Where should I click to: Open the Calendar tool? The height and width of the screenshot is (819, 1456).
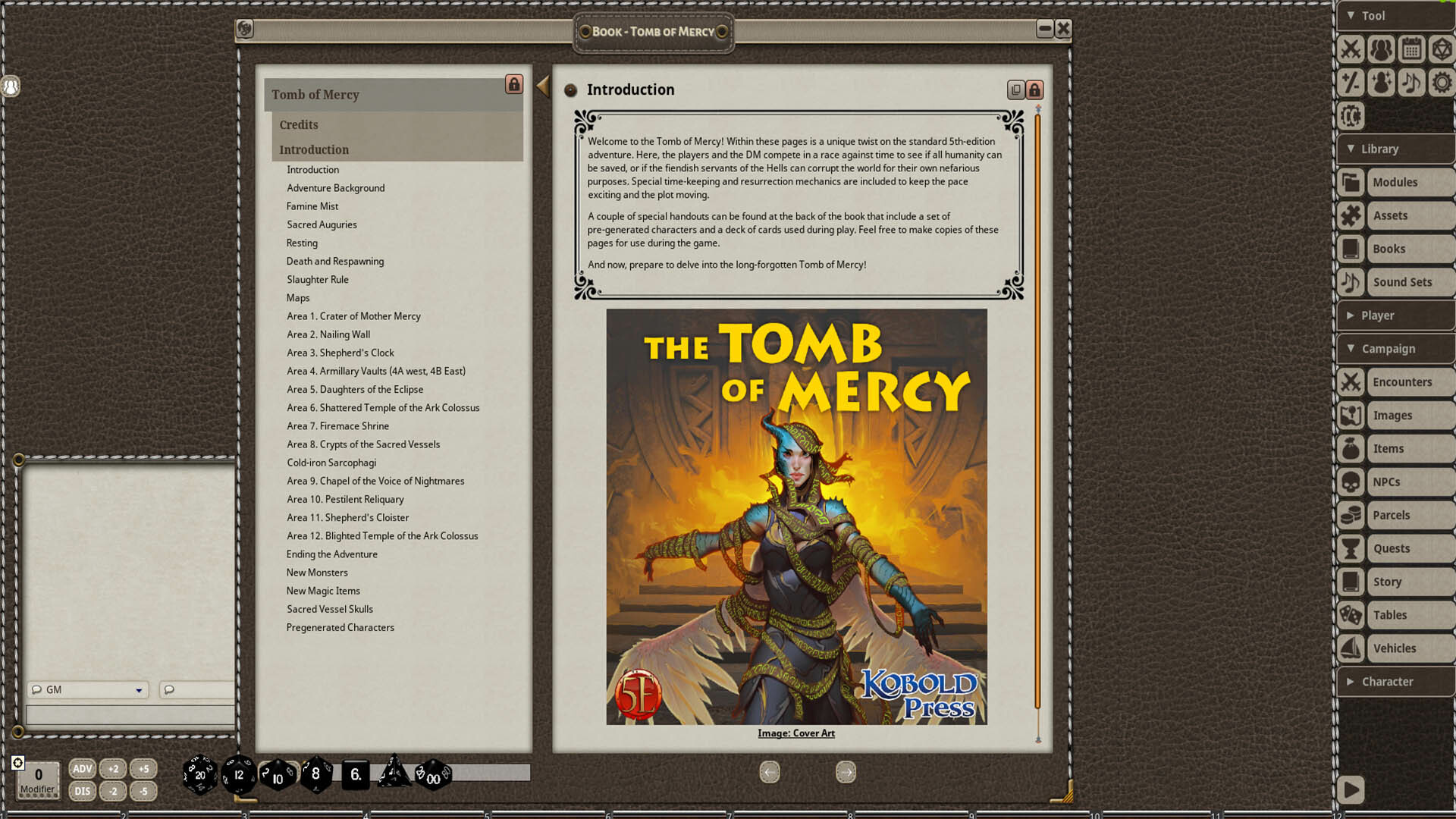tap(1411, 49)
